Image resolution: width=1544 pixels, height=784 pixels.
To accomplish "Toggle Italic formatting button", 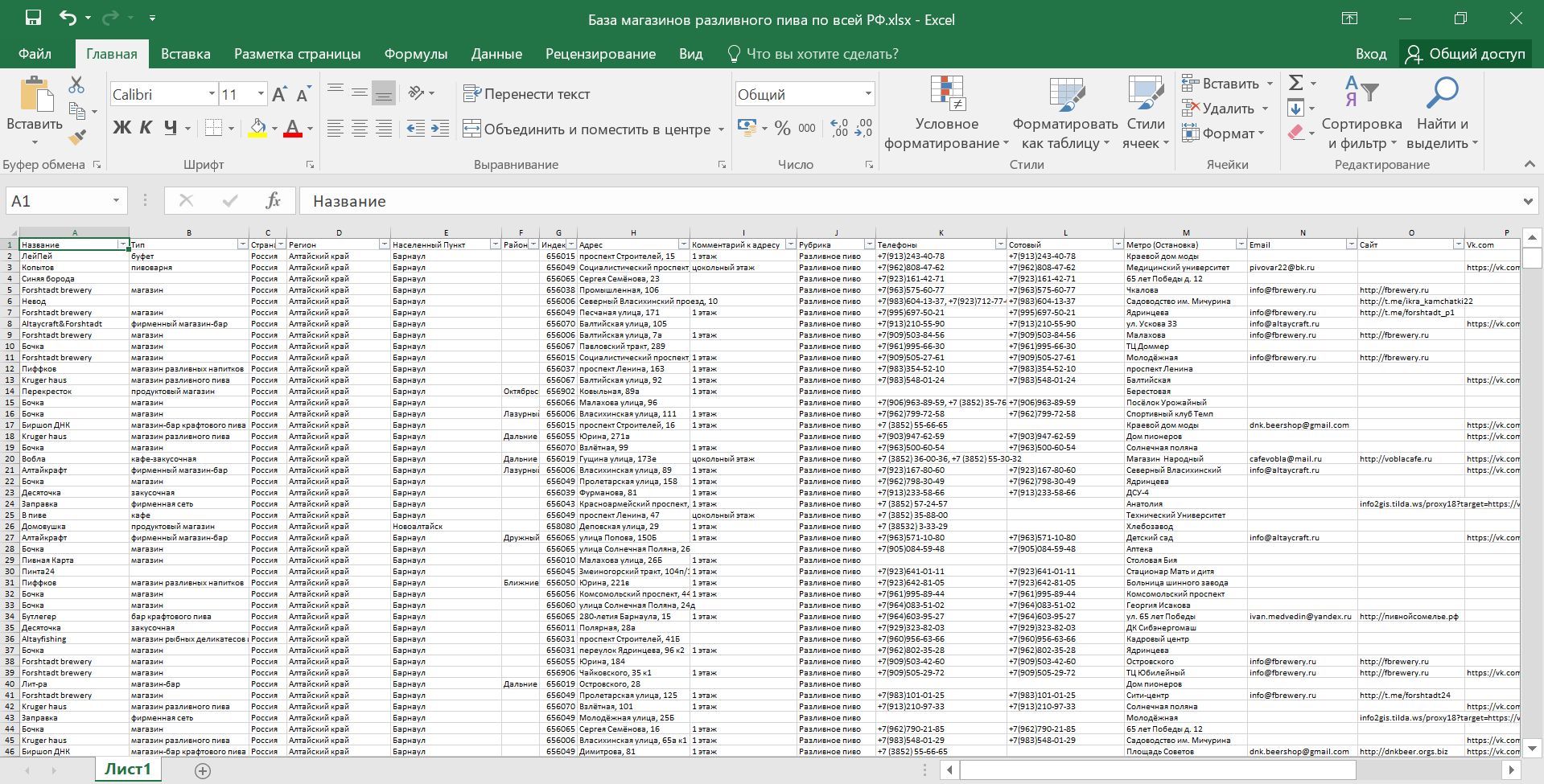I will [x=146, y=128].
